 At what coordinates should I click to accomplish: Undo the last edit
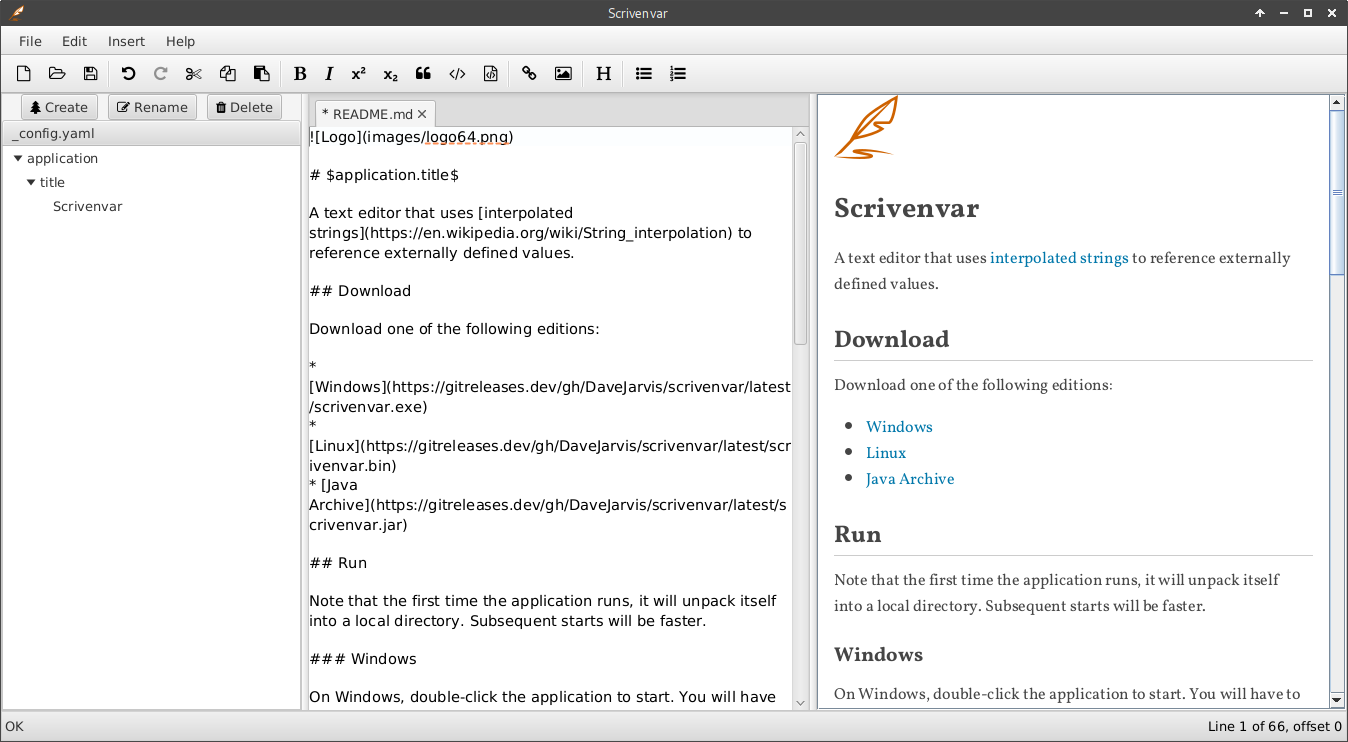click(128, 73)
